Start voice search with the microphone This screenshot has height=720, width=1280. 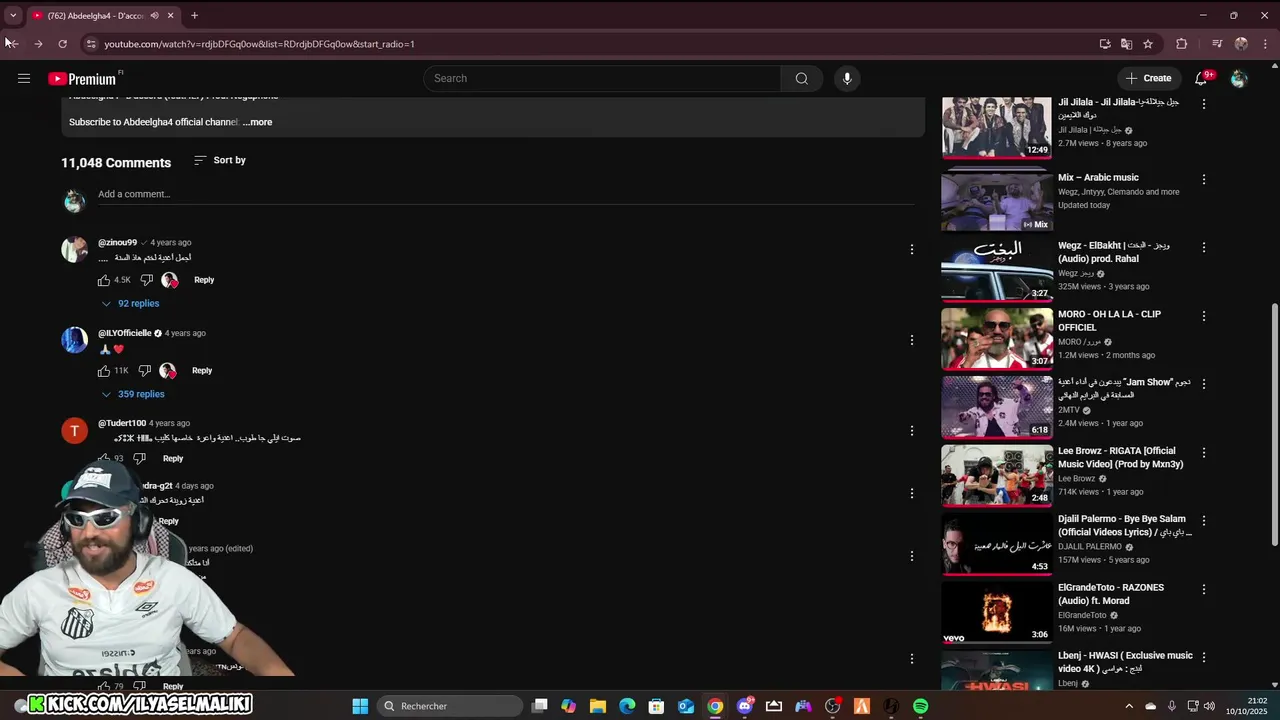847,78
